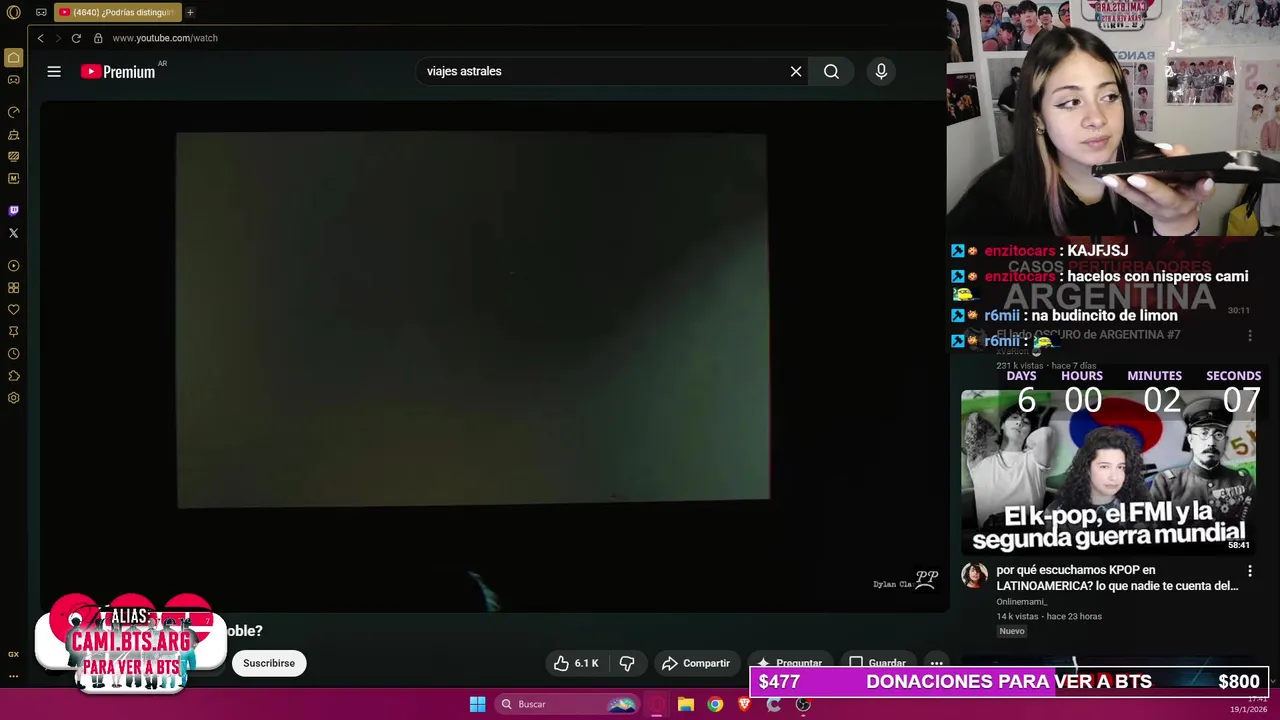The width and height of the screenshot is (1280, 720).
Task: Open GX Control speedometer in sidebar
Action: [x=14, y=112]
